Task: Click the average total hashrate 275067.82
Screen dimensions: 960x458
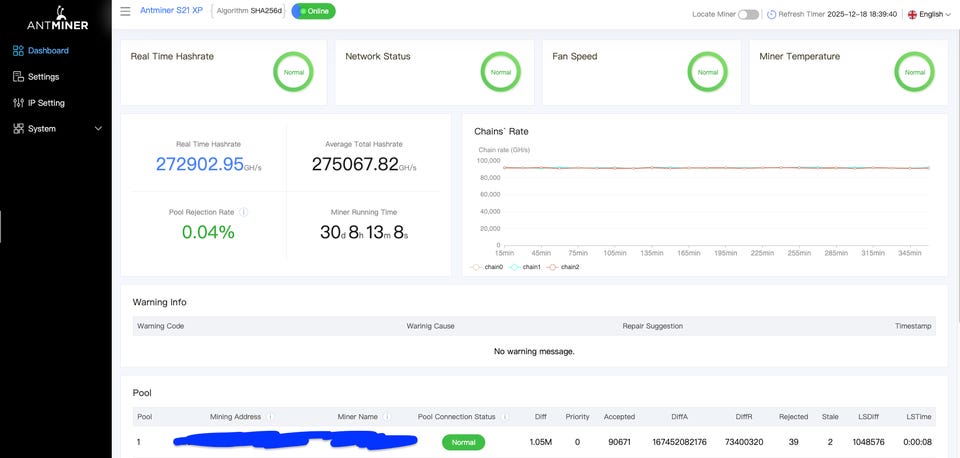Action: (x=355, y=164)
